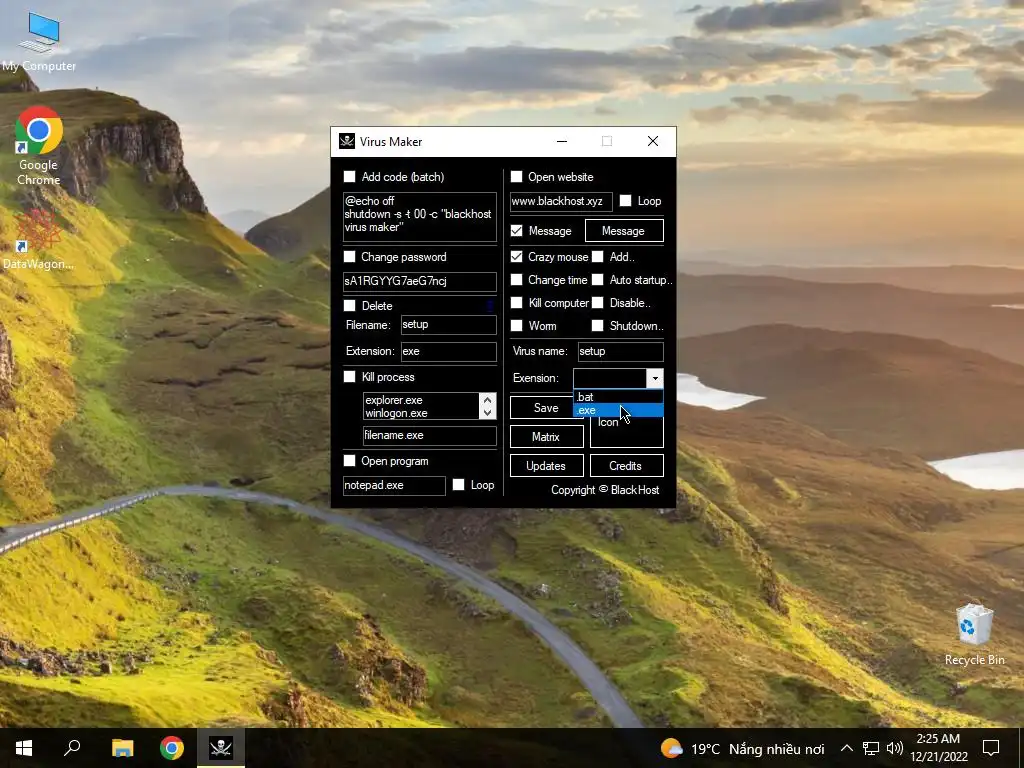Click the www.blackhost.xyz website field
The image size is (1024, 768).
tap(561, 201)
